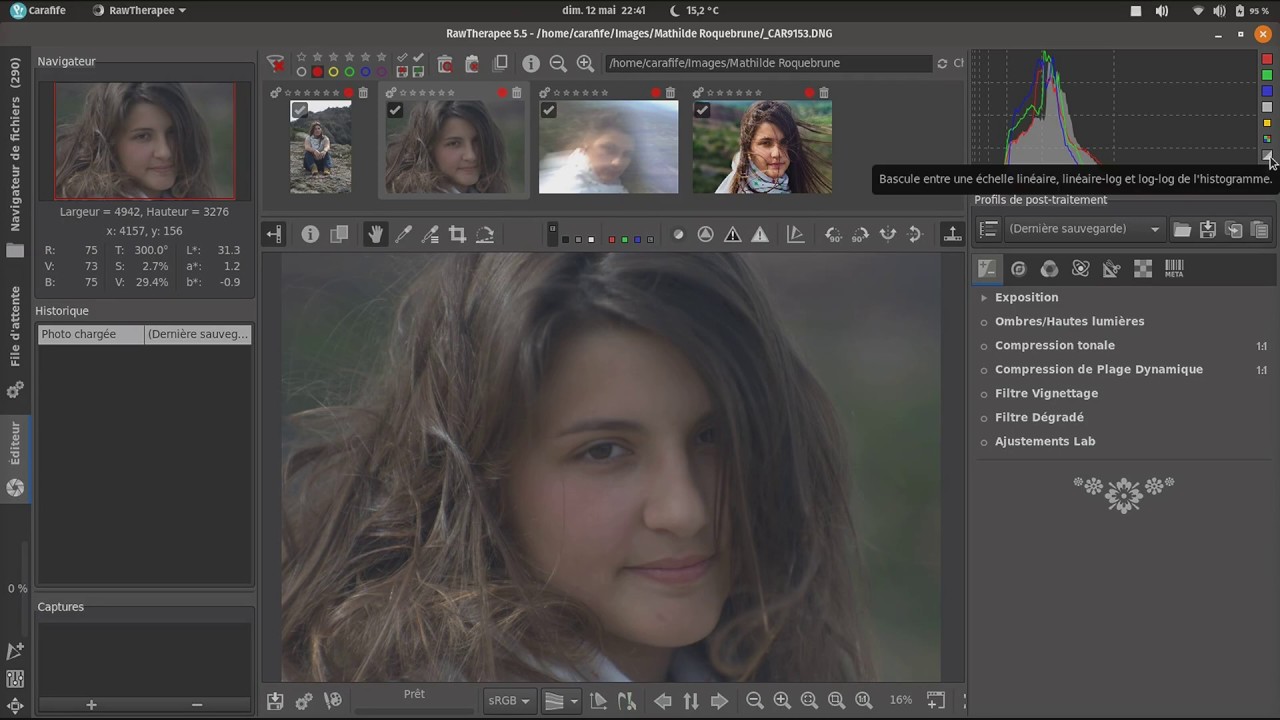Viewport: 1280px width, 720px height.
Task: Toggle checkbox on second portrait thumbnail
Action: pos(395,110)
